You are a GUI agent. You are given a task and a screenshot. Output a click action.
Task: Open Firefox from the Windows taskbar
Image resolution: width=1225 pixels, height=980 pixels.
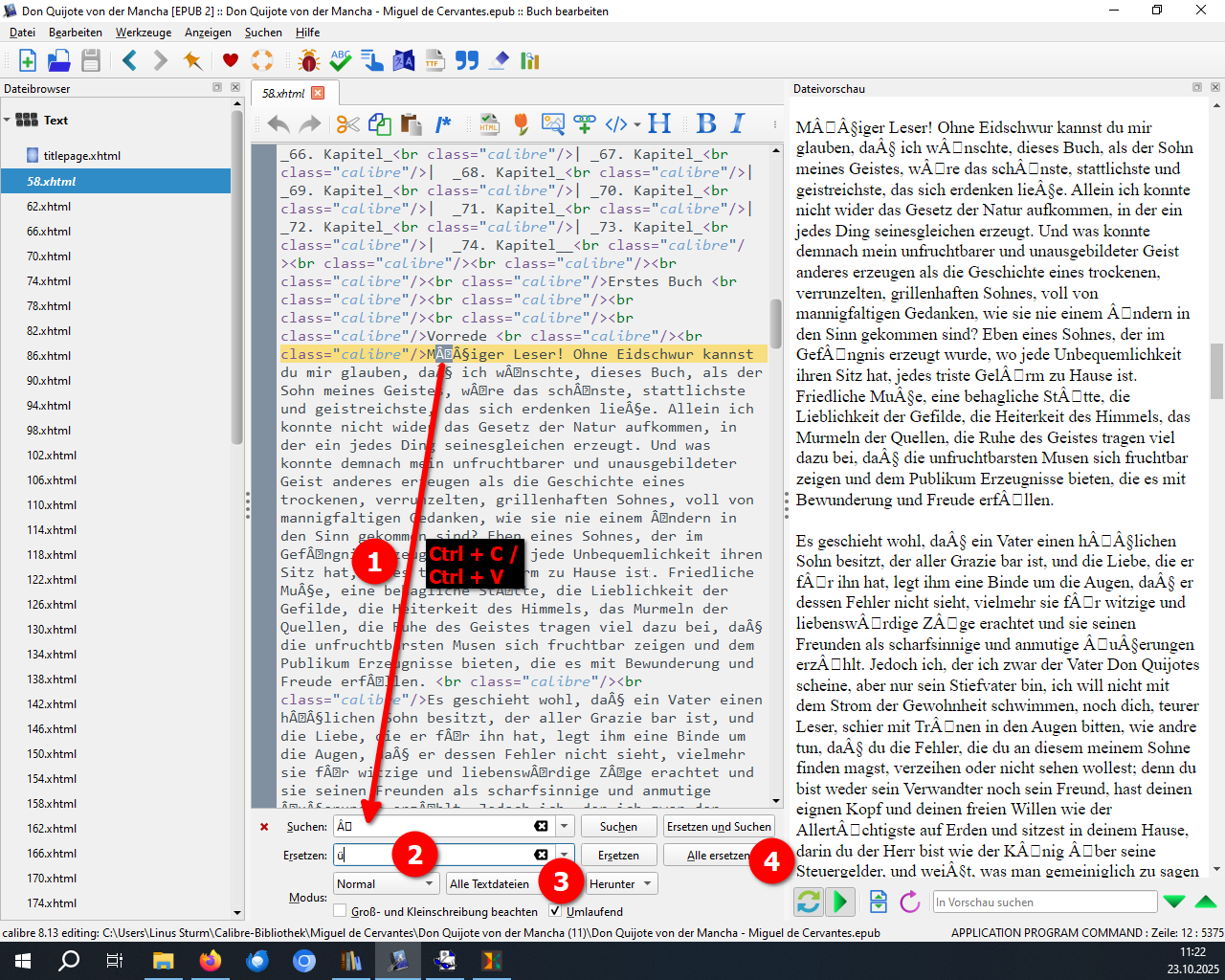tap(211, 960)
